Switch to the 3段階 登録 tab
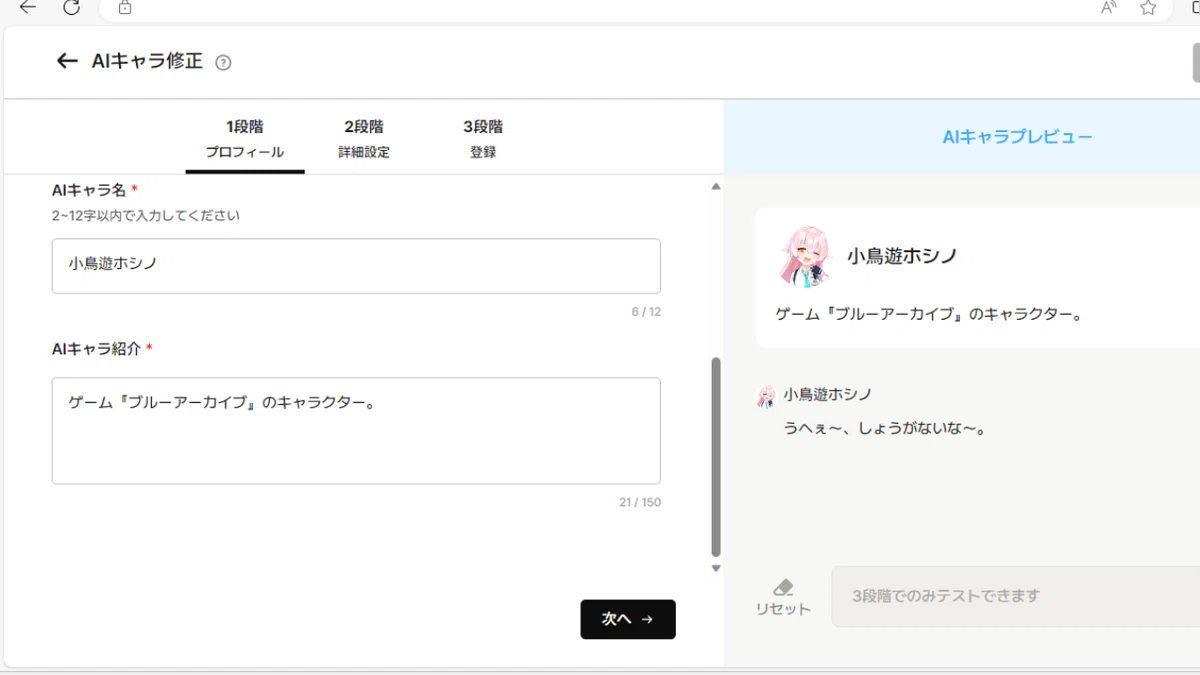Screen dimensions: 1200x675 [483, 139]
